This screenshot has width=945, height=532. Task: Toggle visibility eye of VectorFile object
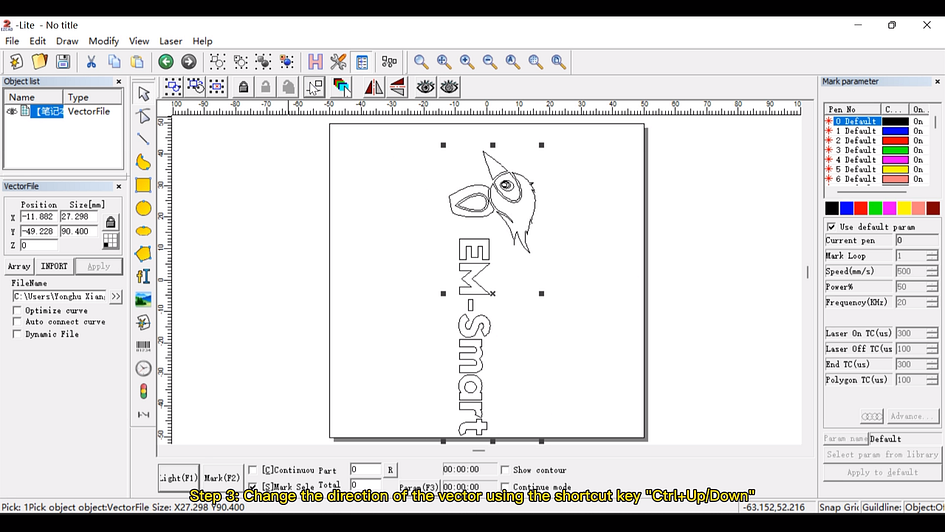click(11, 111)
